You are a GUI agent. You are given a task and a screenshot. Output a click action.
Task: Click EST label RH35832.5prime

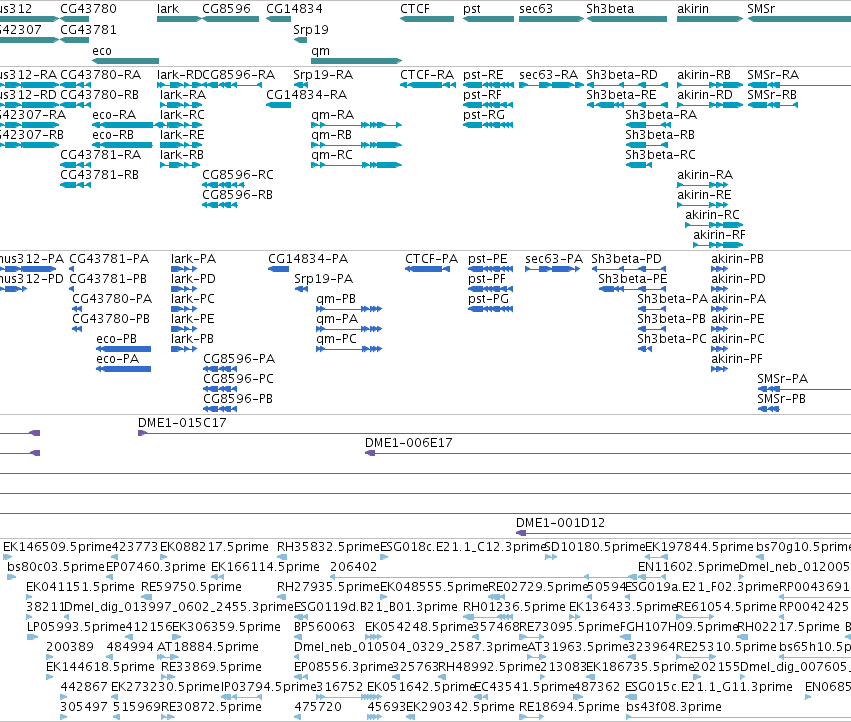[328, 547]
